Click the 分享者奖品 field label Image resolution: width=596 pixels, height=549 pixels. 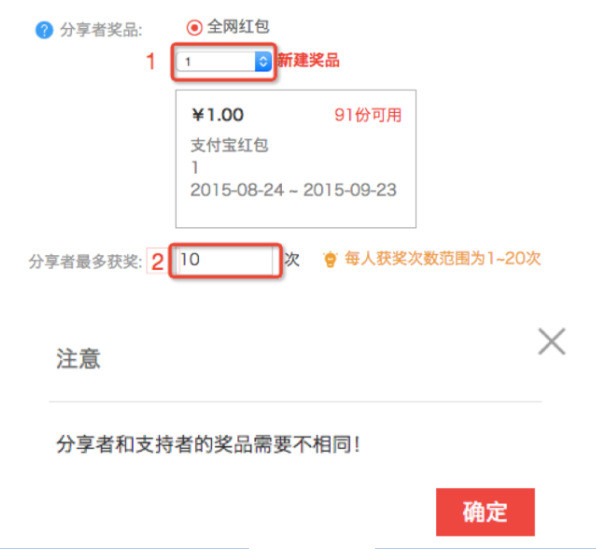tap(101, 30)
